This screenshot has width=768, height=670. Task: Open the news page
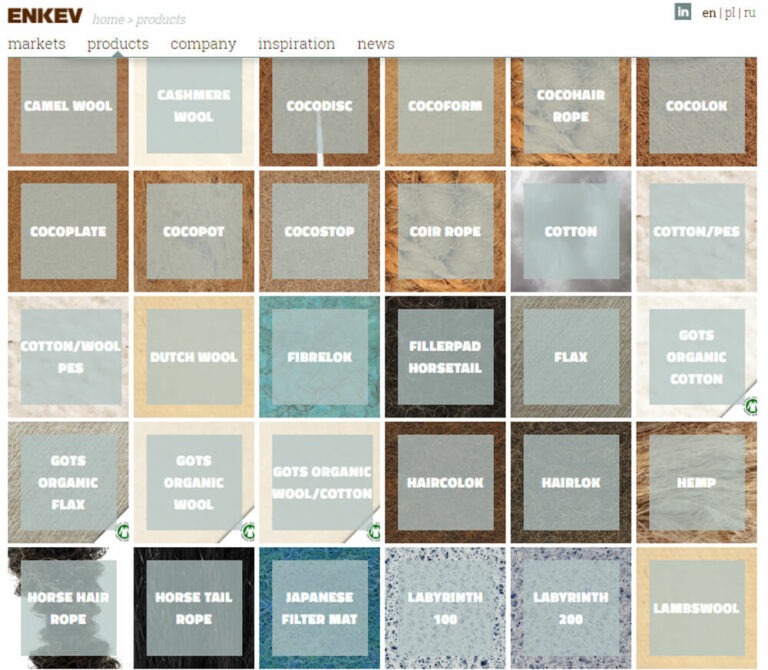[376, 44]
